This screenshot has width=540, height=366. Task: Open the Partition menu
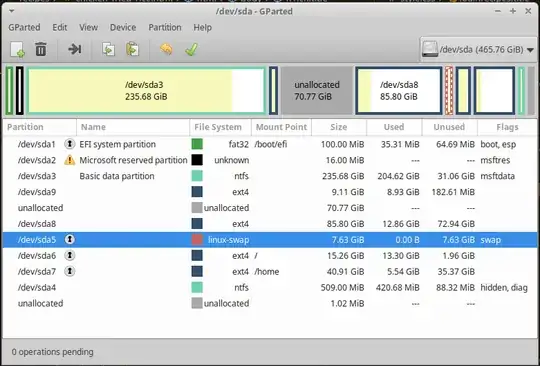click(165, 27)
